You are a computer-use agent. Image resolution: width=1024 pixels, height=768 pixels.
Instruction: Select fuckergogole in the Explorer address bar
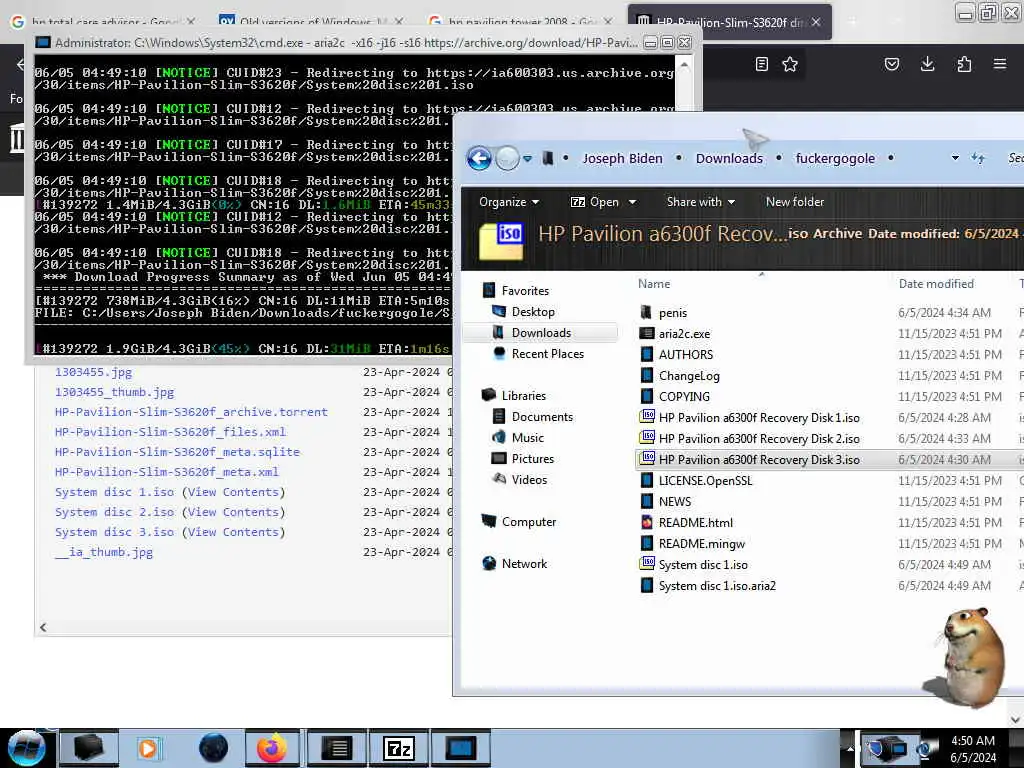835,159
